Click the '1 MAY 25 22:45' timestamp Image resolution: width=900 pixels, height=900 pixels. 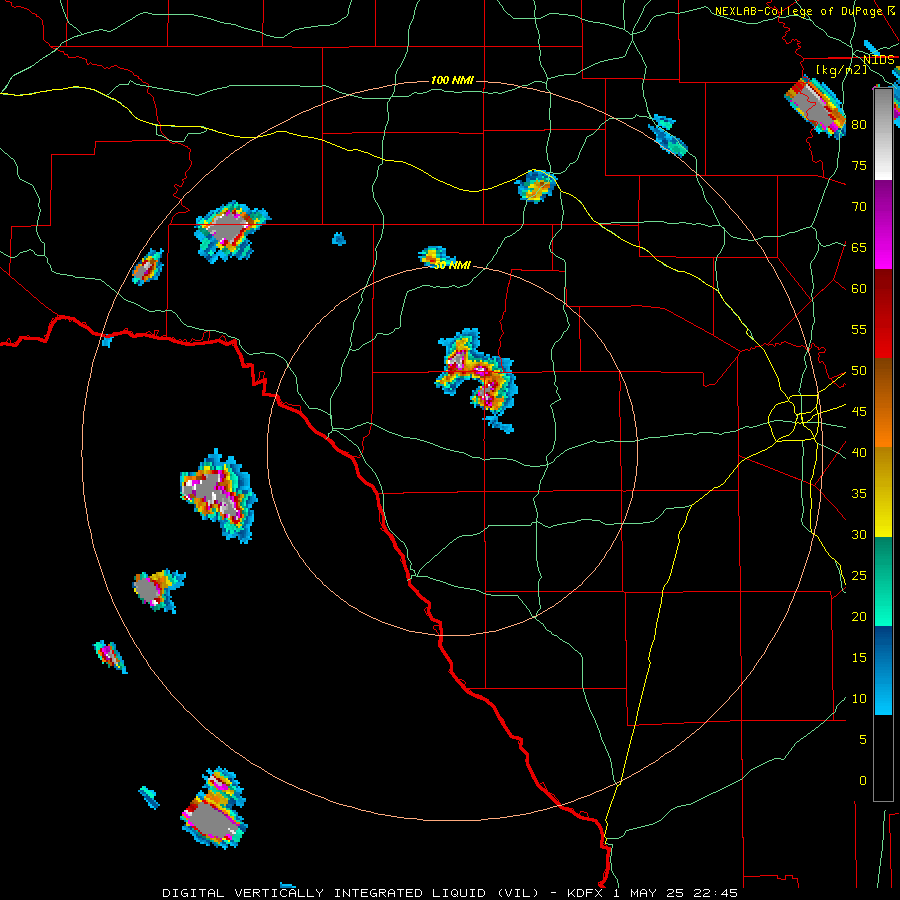675,893
